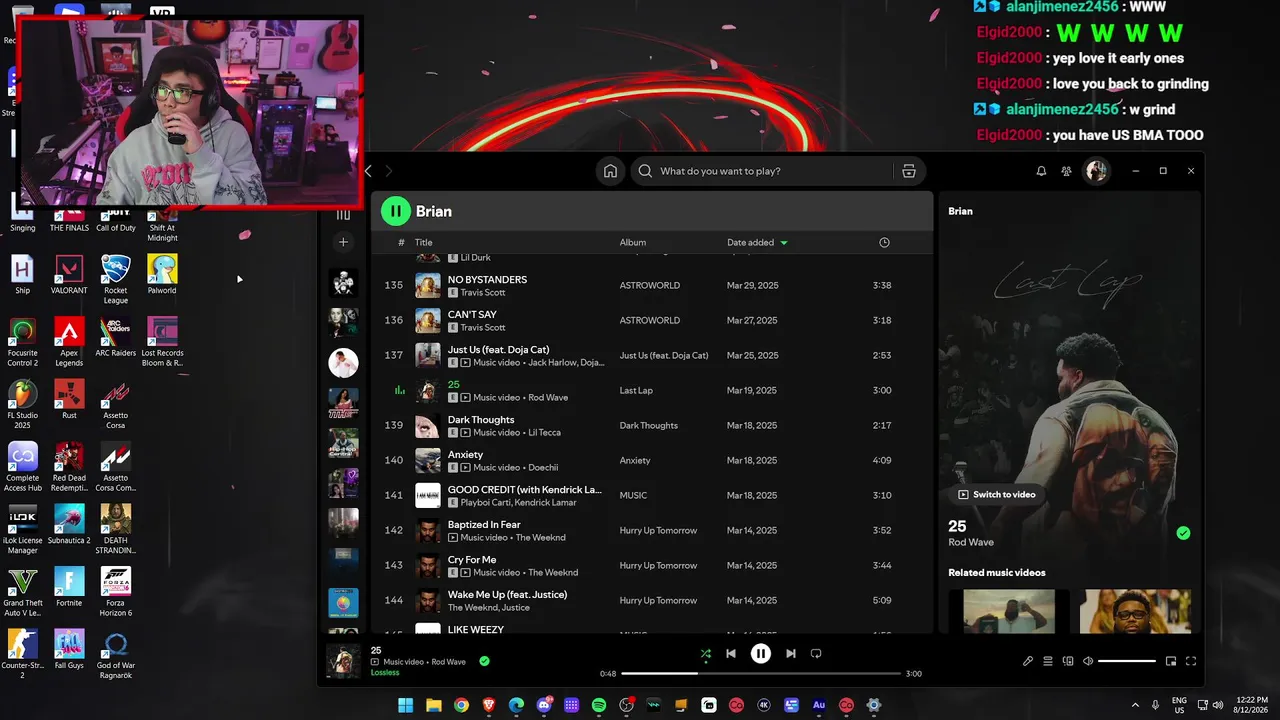
Task: Select the Cry For Me track
Action: tap(651, 565)
